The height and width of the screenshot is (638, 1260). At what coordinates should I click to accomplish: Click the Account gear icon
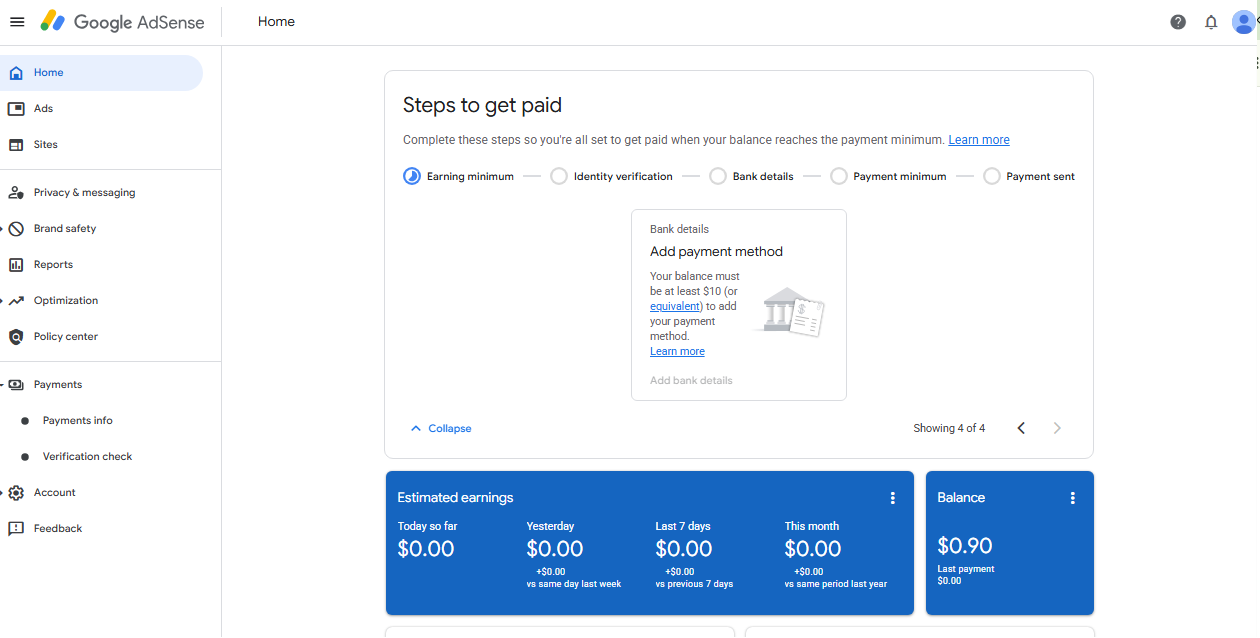pos(16,493)
